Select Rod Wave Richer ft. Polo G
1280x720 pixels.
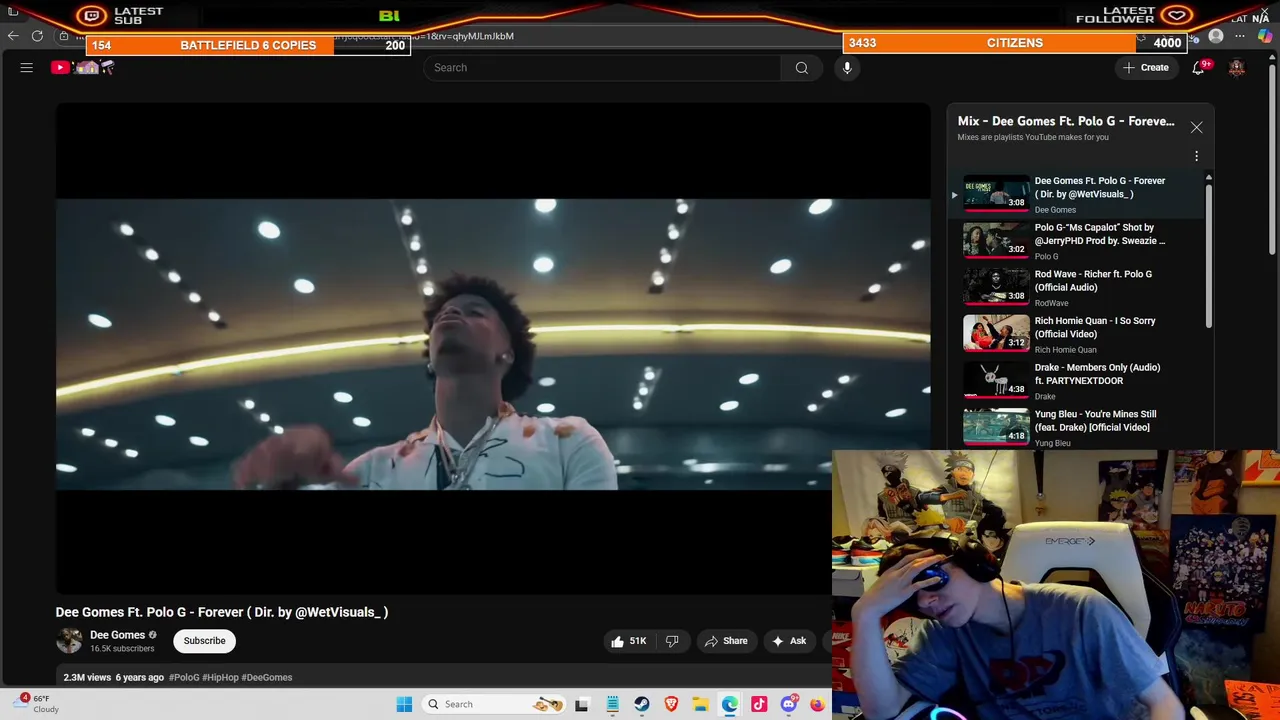coord(1084,287)
